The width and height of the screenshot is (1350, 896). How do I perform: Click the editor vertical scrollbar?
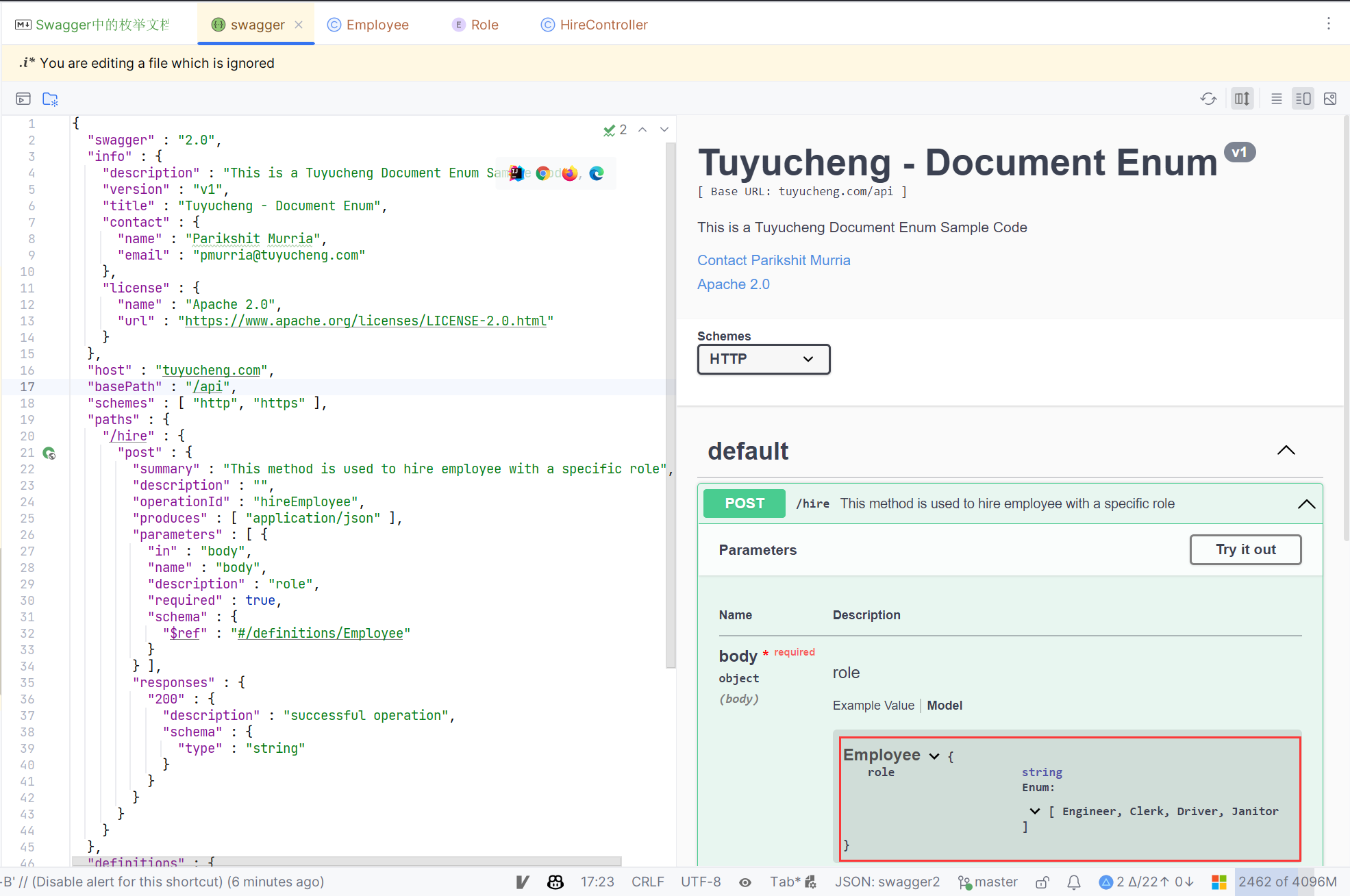(671, 404)
